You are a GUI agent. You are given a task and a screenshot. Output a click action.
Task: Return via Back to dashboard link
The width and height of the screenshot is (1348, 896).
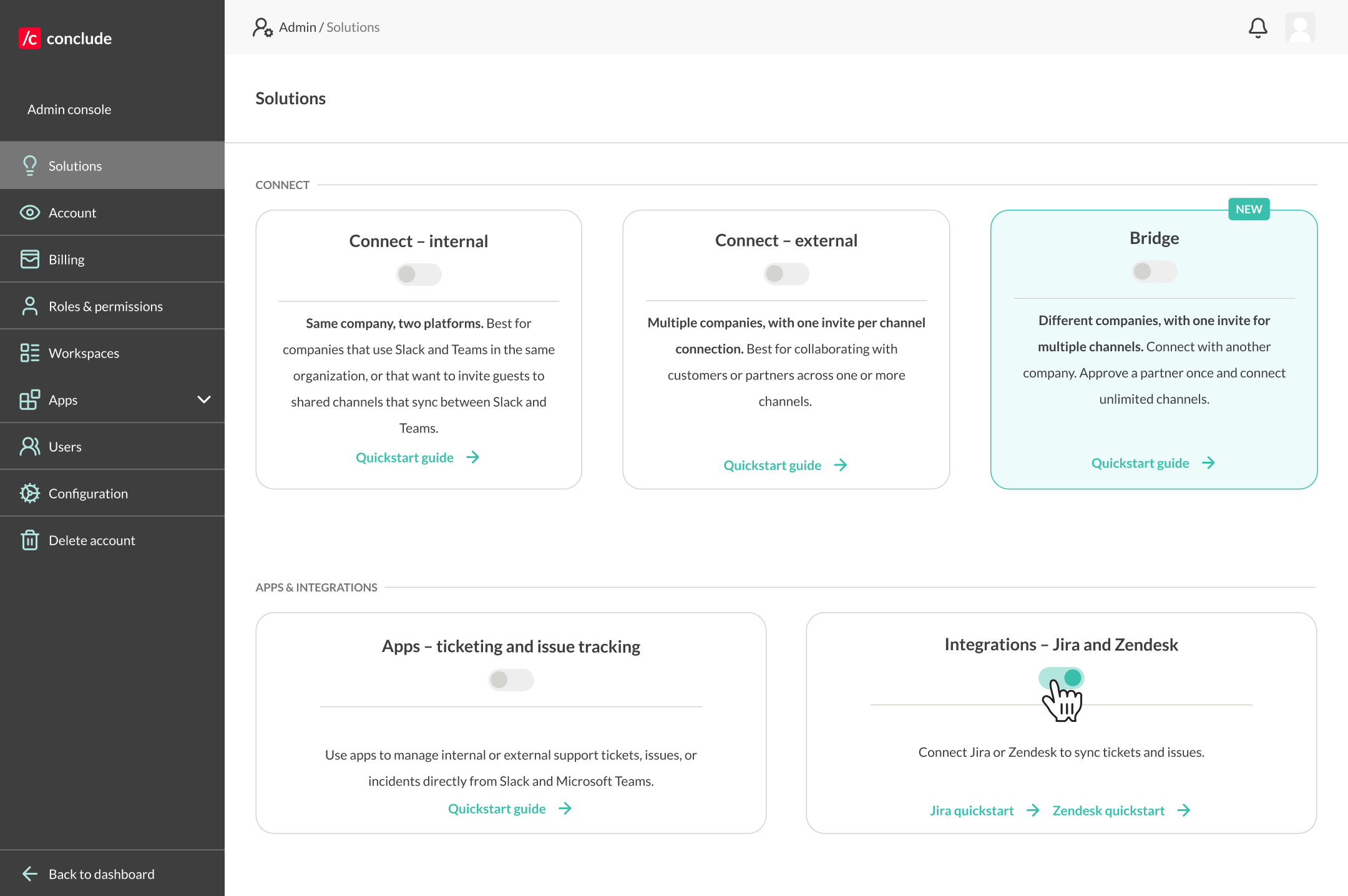pyautogui.click(x=112, y=874)
